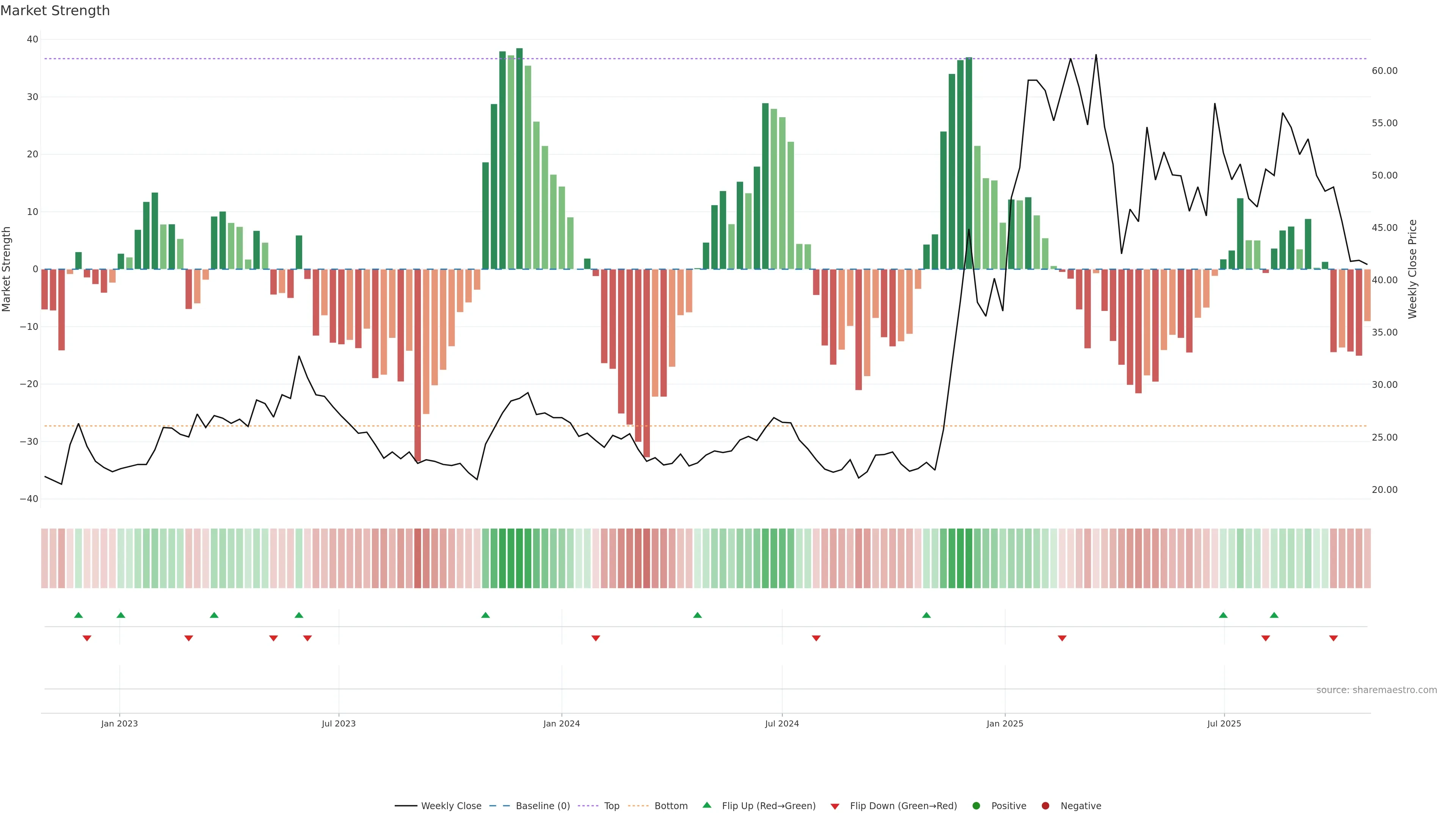
Task: Click the last red flip-down triangle marker
Action: 1334,638
